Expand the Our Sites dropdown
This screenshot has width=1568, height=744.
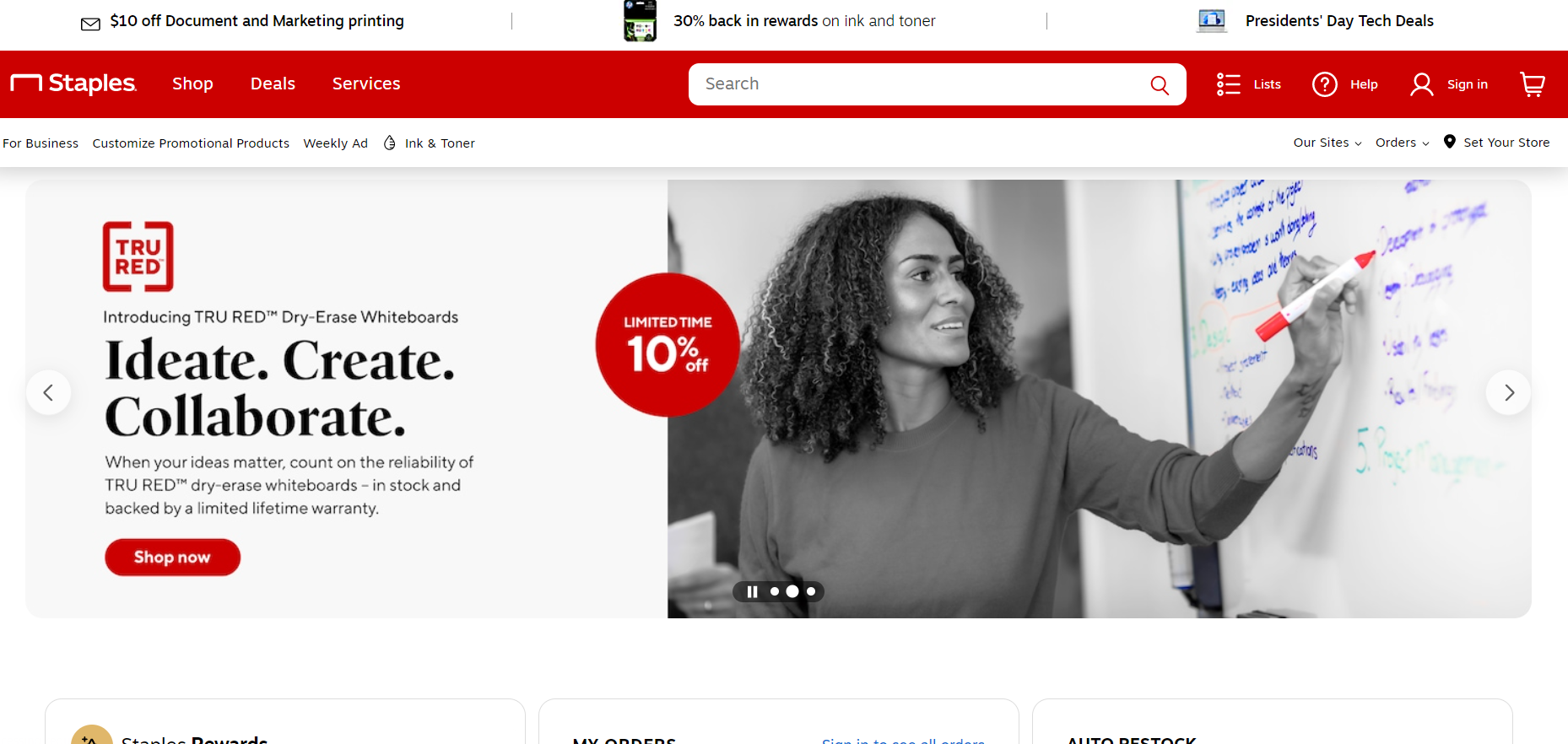[1327, 143]
